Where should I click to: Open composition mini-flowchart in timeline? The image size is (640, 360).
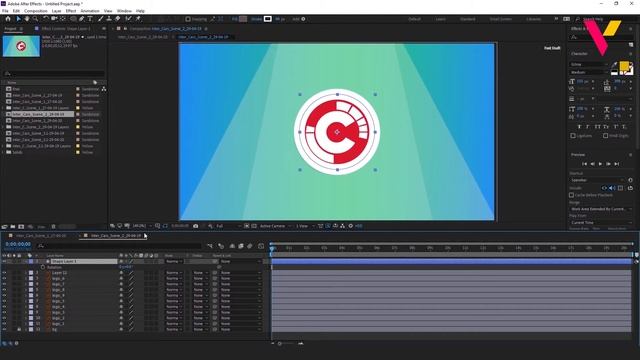click(210, 246)
